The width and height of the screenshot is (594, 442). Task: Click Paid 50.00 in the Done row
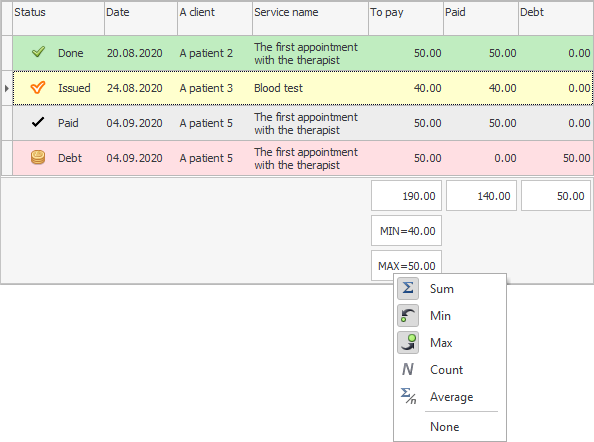click(x=502, y=53)
